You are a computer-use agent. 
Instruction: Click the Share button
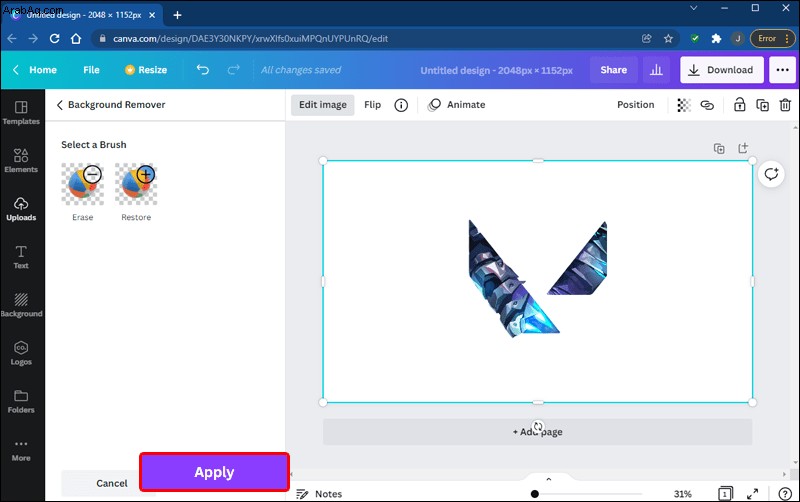pos(613,70)
